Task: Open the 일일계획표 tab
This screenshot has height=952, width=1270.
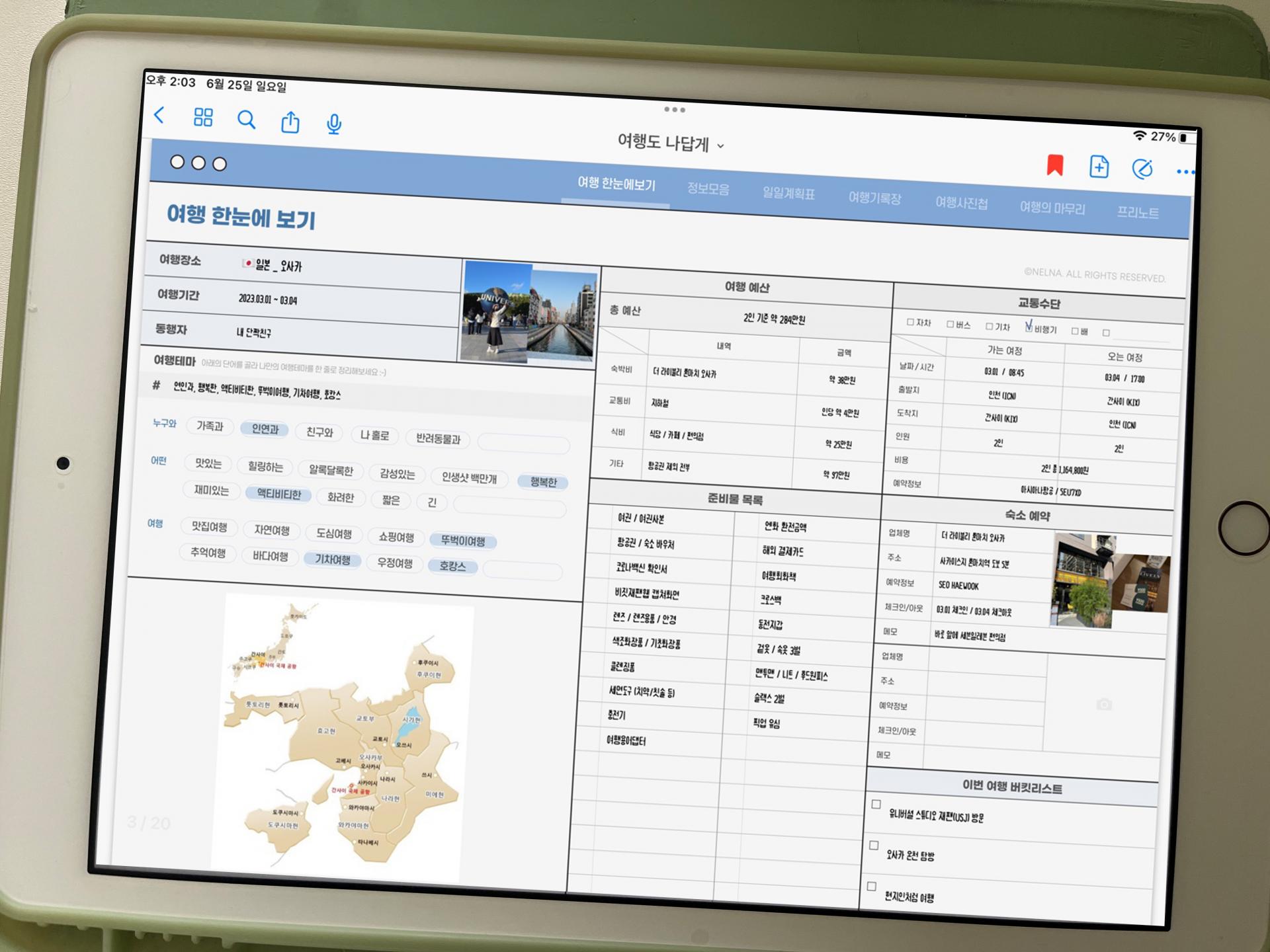Action: tap(788, 194)
